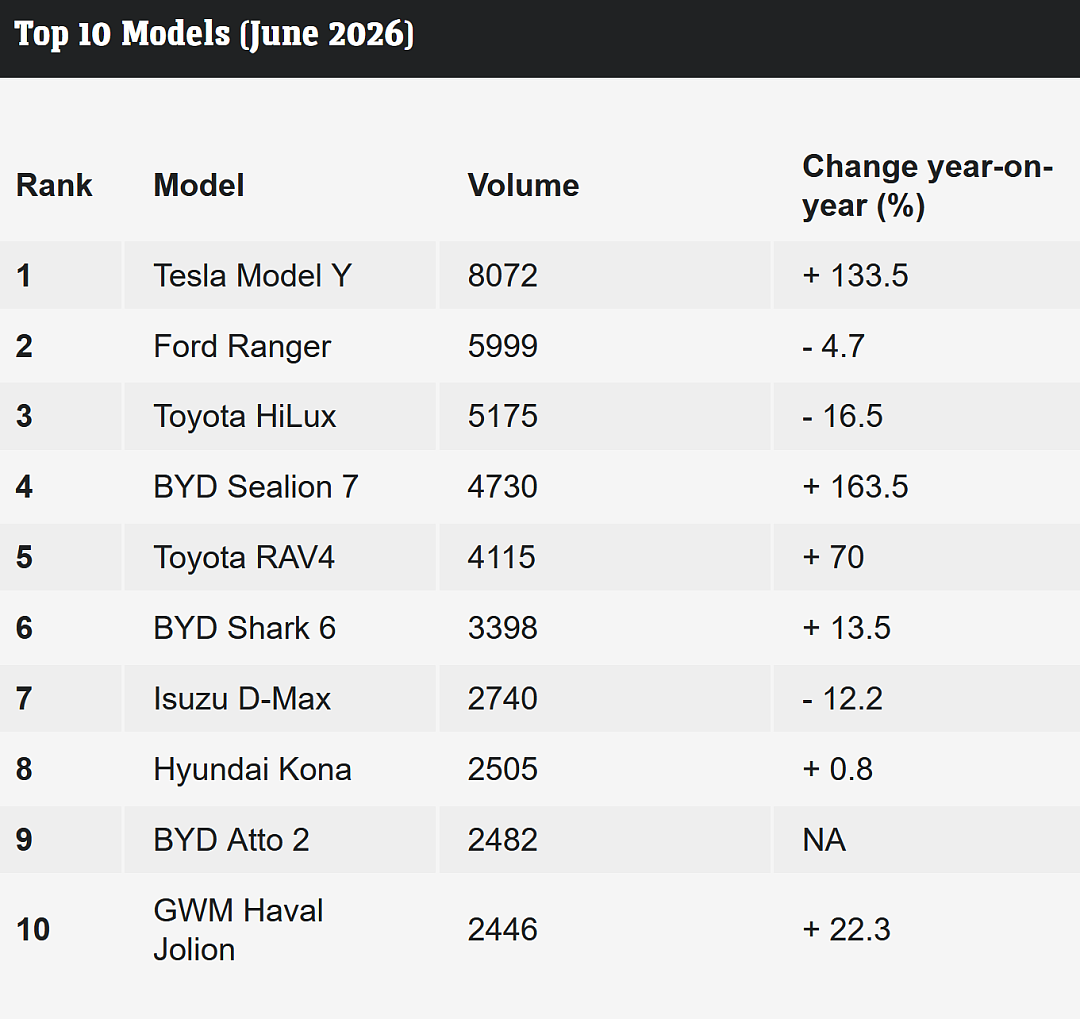This screenshot has height=1019, width=1080.
Task: Select the BYD Sealion 7 entry
Action: (256, 487)
